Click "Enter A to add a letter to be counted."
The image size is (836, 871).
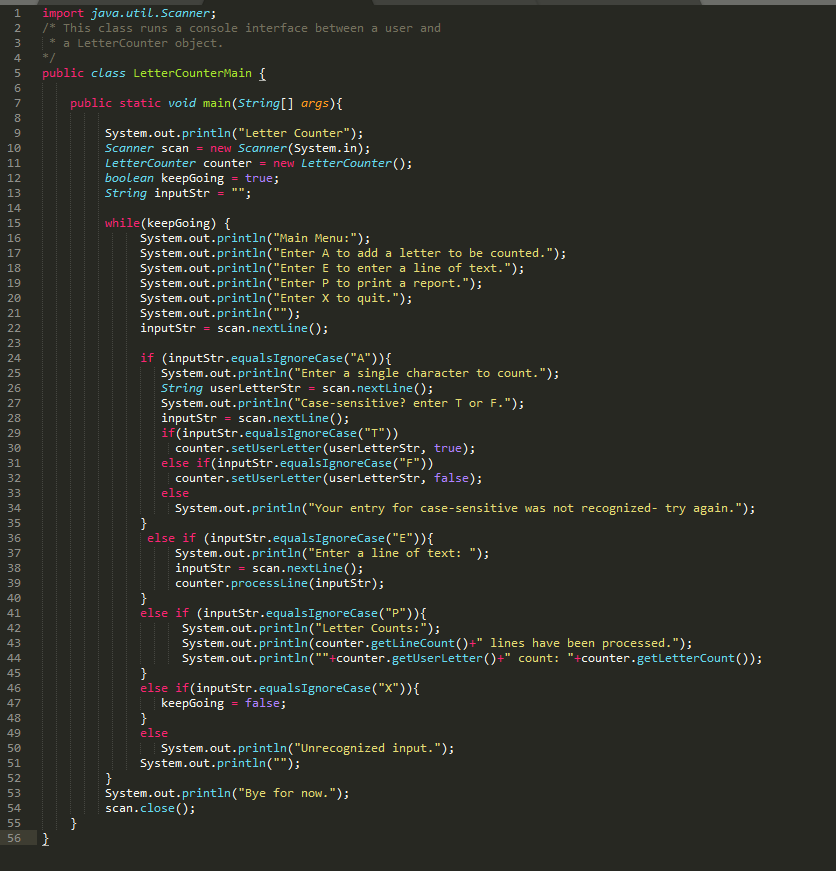tap(412, 253)
